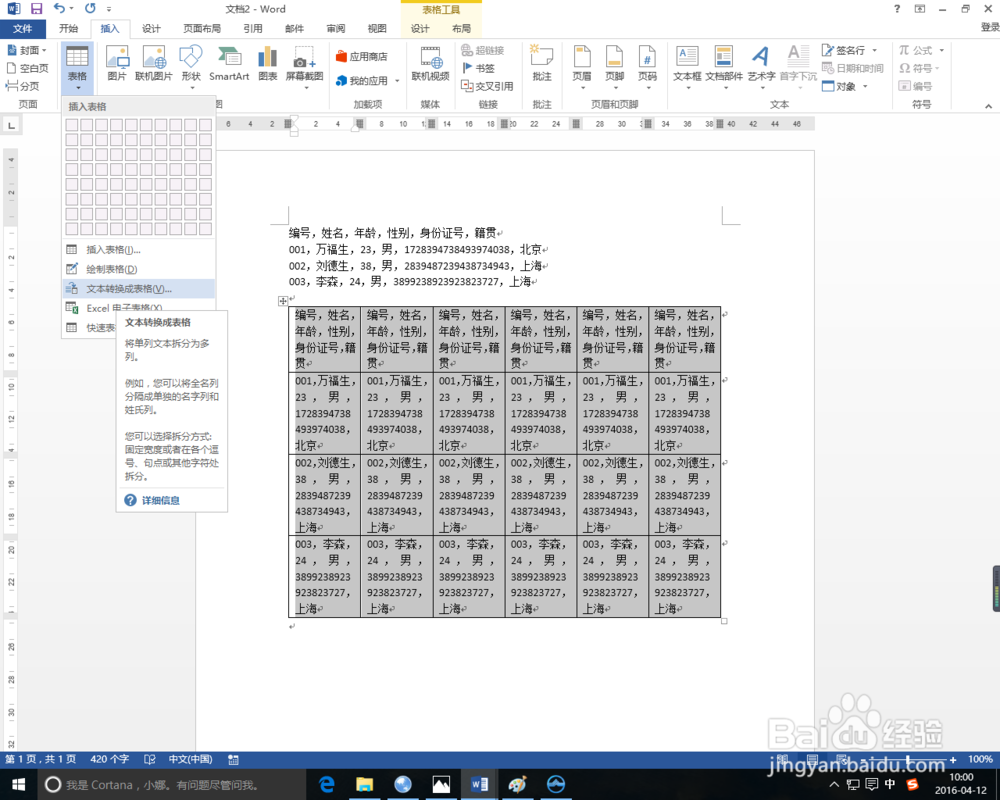Click the horizontal ruler at mark 10

click(403, 124)
